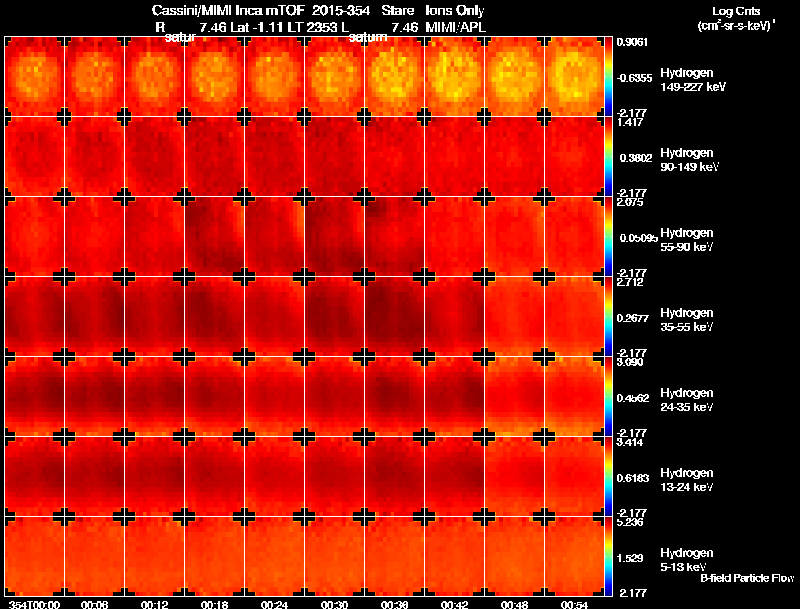Click the 'Hydrogen 35-55 keV' row label
The width and height of the screenshot is (800, 609).
687,320
